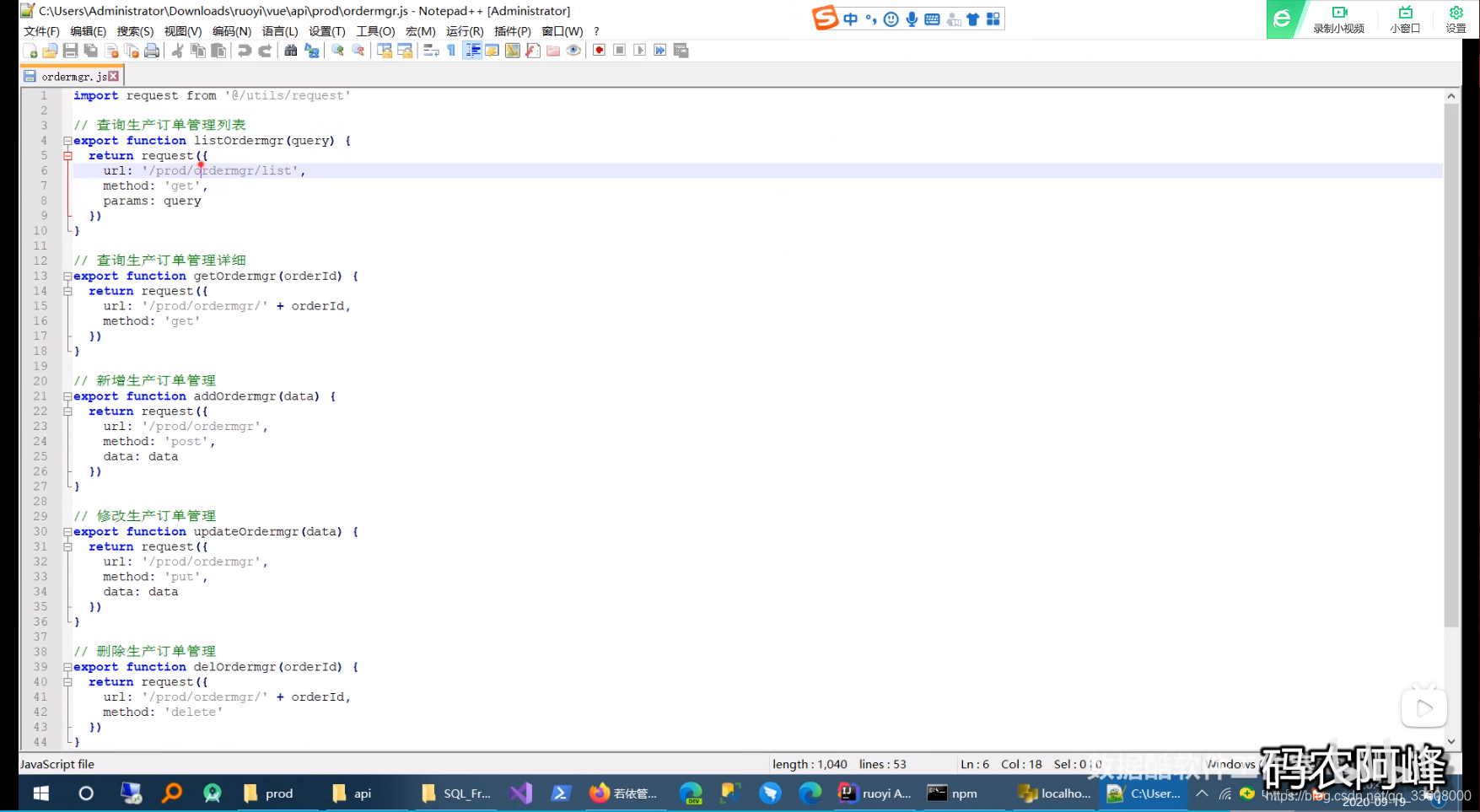Click the Redo arrow icon
The image size is (1480, 812).
(x=265, y=51)
